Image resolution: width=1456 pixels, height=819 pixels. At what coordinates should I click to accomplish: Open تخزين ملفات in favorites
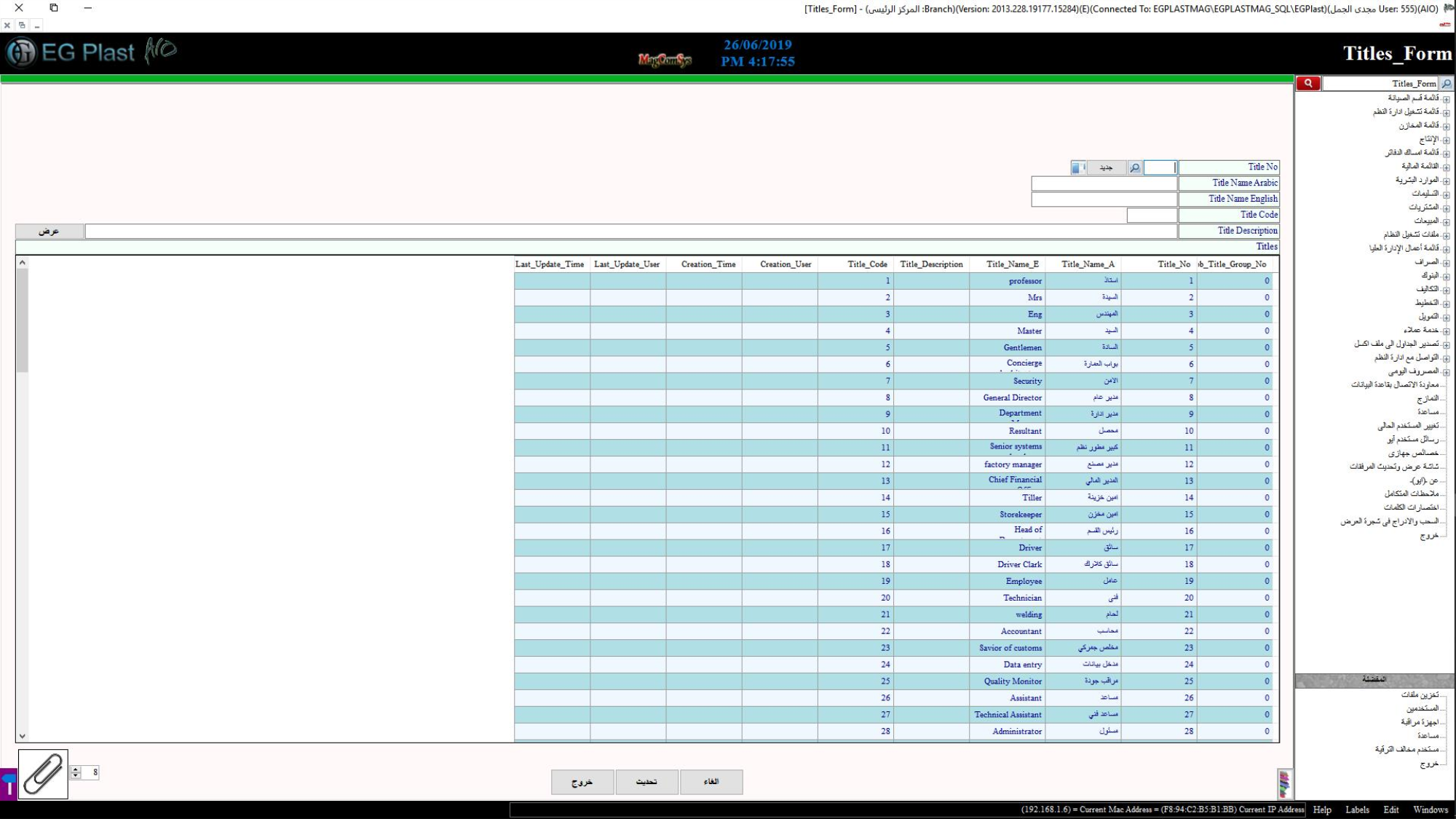click(x=1420, y=695)
